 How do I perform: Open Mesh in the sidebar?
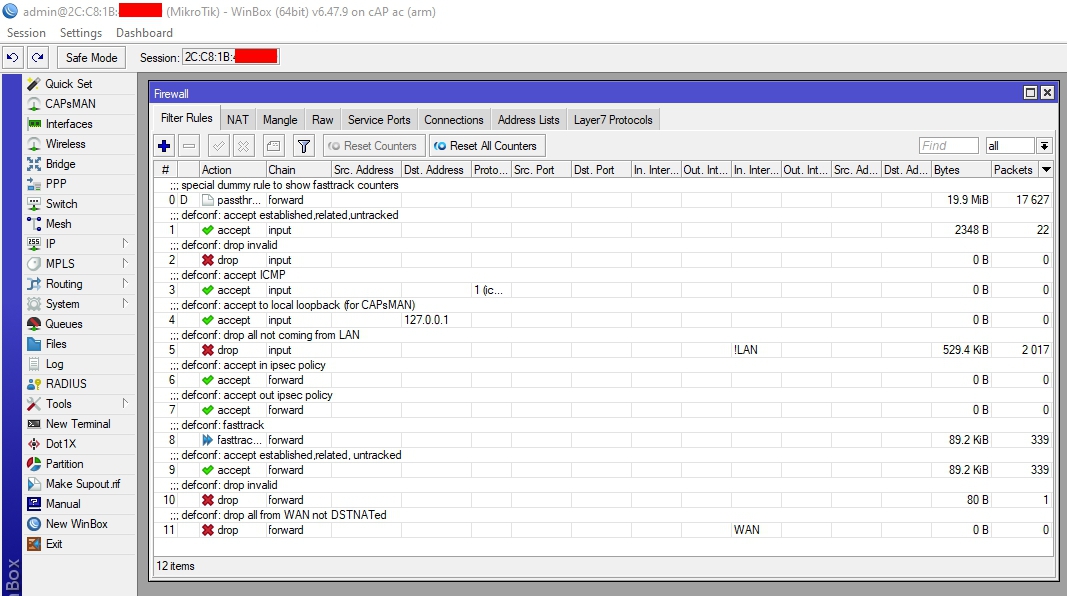(59, 224)
